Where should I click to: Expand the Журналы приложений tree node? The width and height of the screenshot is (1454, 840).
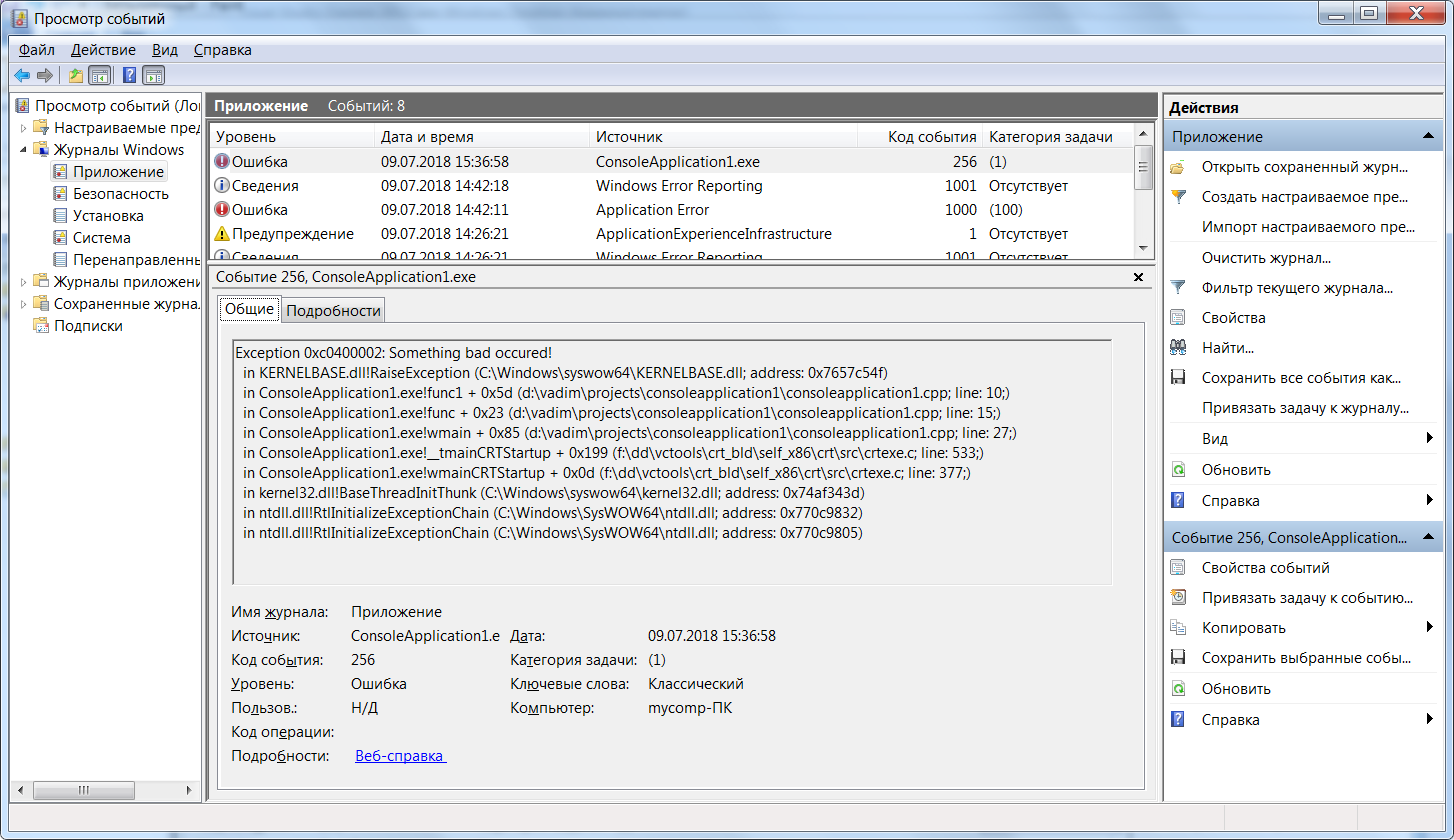[x=24, y=281]
